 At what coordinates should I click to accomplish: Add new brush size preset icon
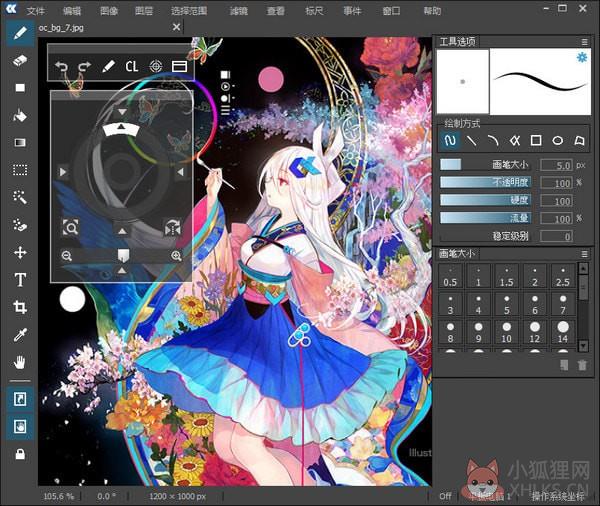(x=564, y=365)
